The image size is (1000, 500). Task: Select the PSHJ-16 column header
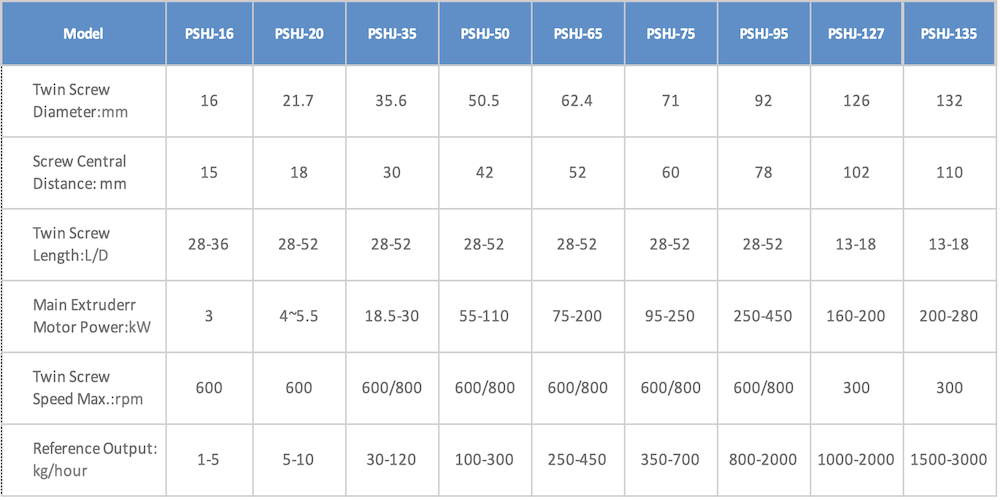(x=209, y=34)
